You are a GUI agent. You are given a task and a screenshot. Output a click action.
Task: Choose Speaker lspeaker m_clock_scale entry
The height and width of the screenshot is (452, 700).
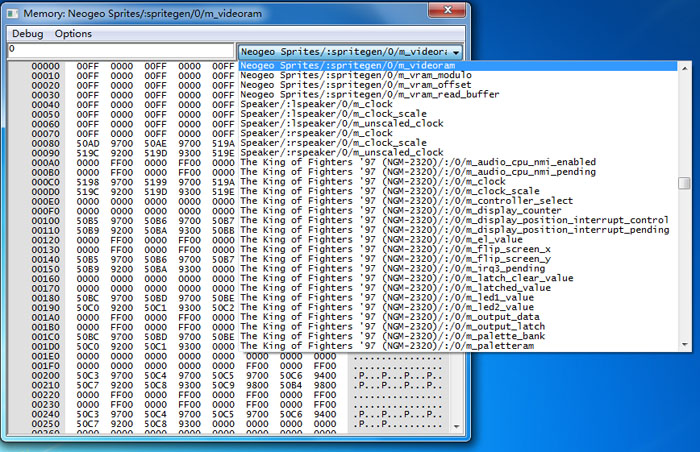click(458, 114)
